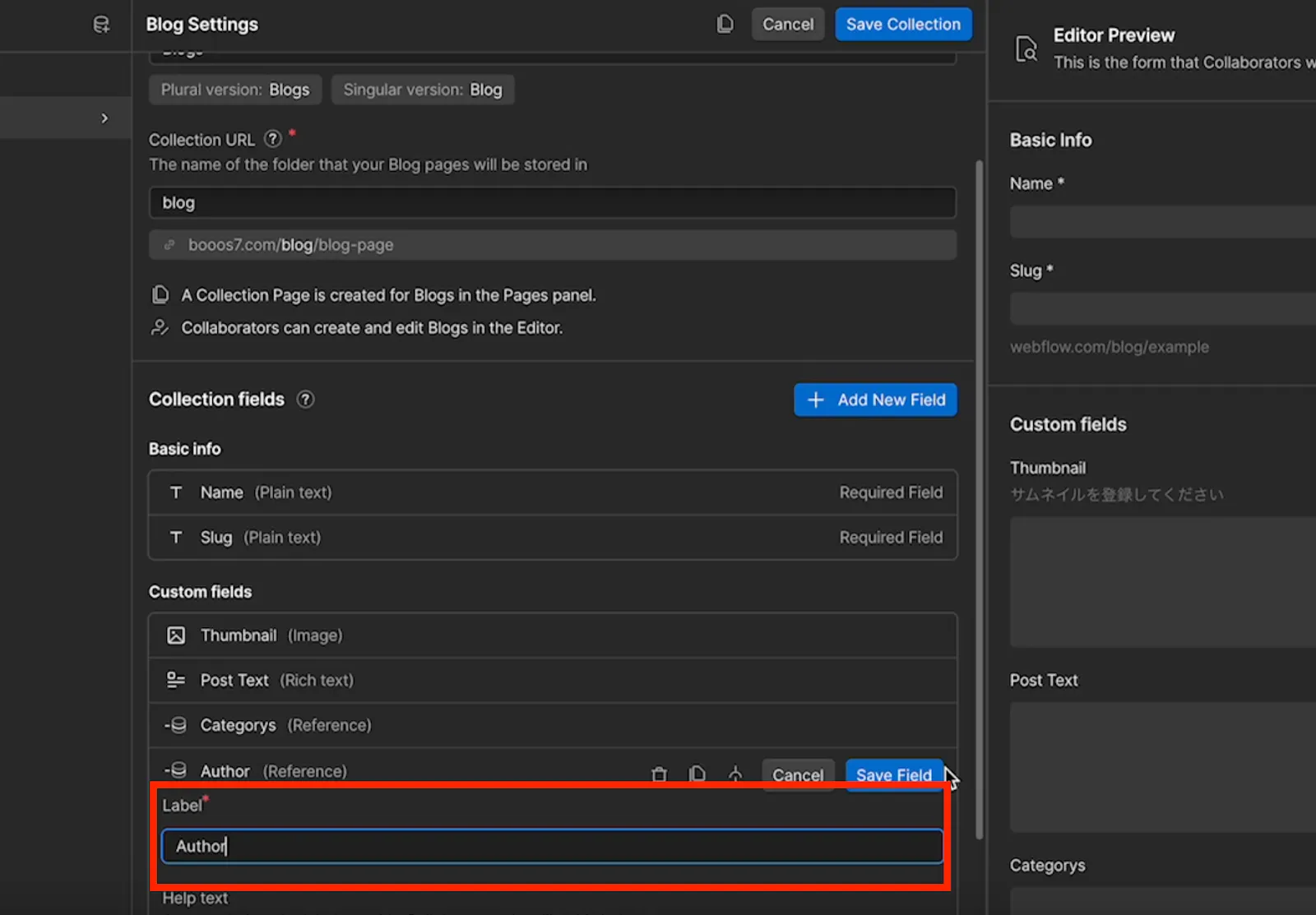This screenshot has width=1316, height=915.
Task: Click into the Label input containing Author
Action: coord(553,846)
